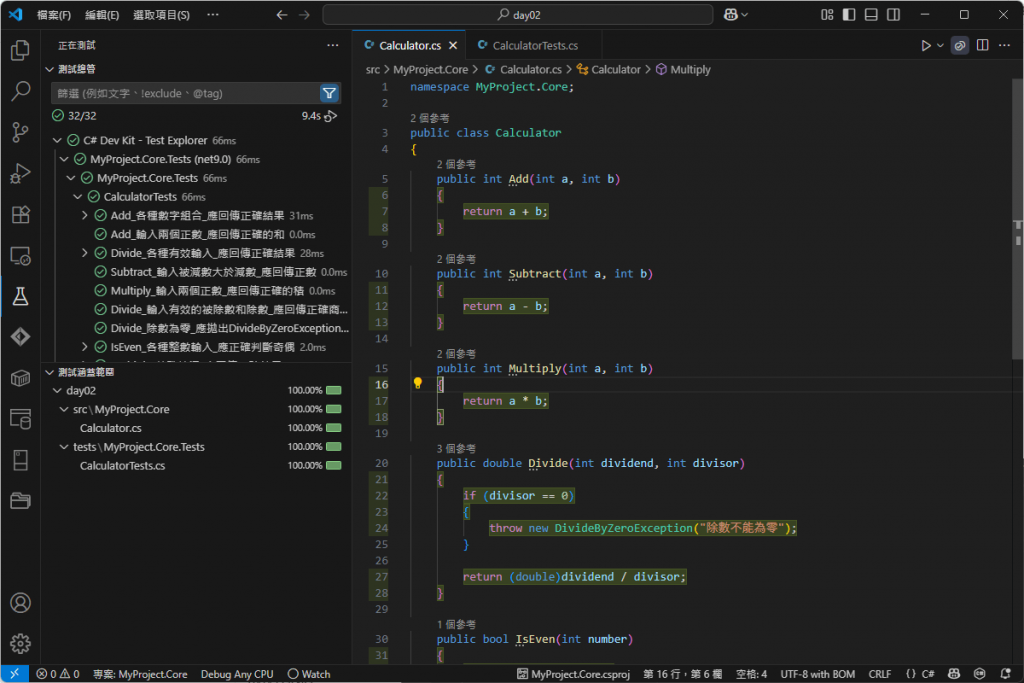Viewport: 1024px width, 683px height.
Task: Collapse day02 coverage folder
Action: [x=57, y=390]
